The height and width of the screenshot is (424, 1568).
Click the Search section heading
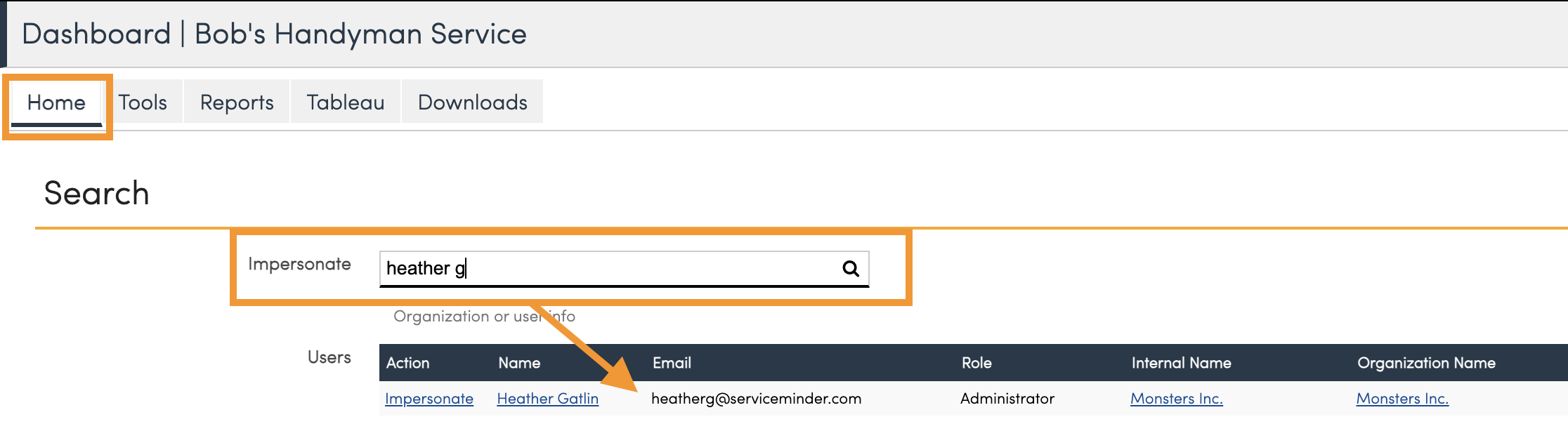click(x=97, y=193)
